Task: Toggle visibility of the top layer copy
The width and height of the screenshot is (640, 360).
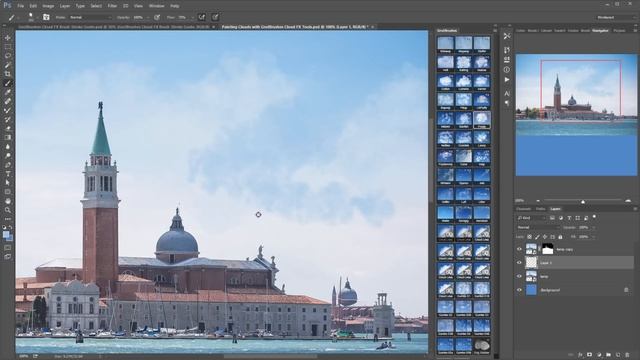Action: 519,249
